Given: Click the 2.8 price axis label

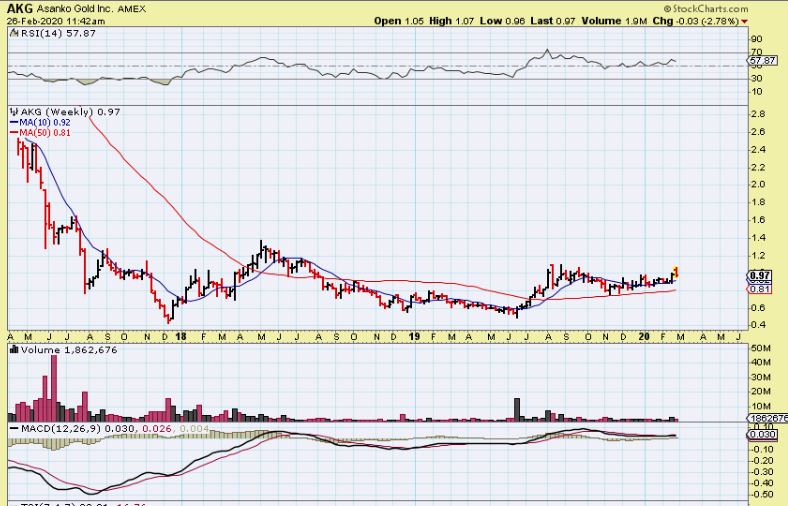Looking at the screenshot, I should click(x=758, y=114).
